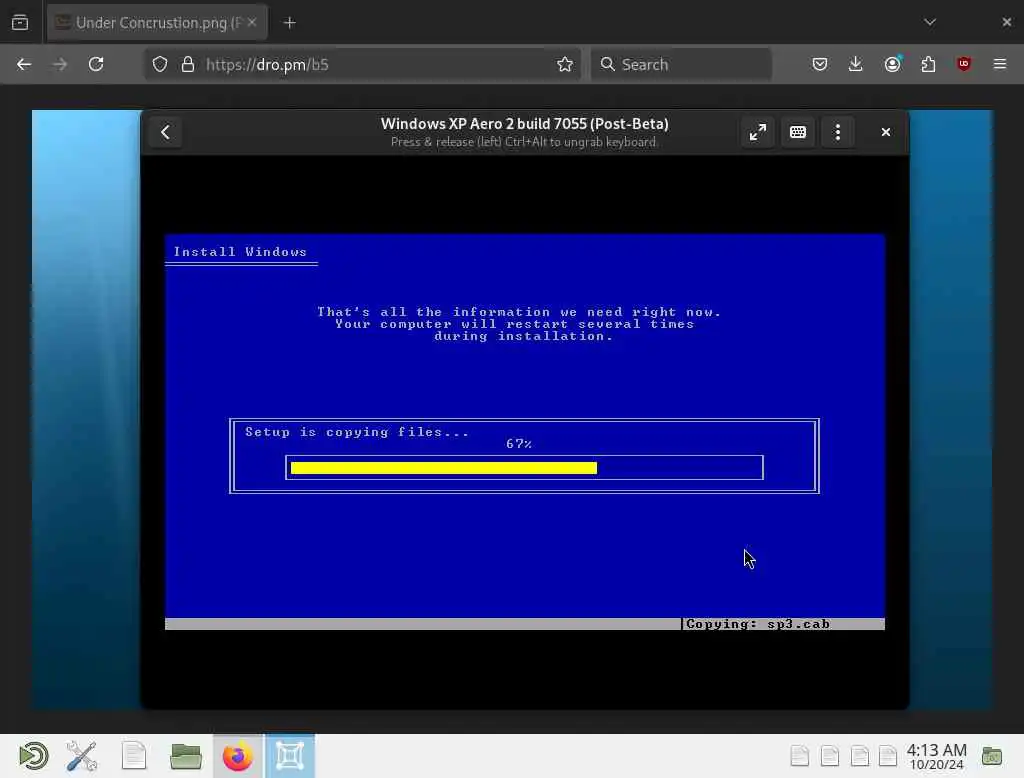
Task: Open the extensions menu
Action: coord(928,64)
